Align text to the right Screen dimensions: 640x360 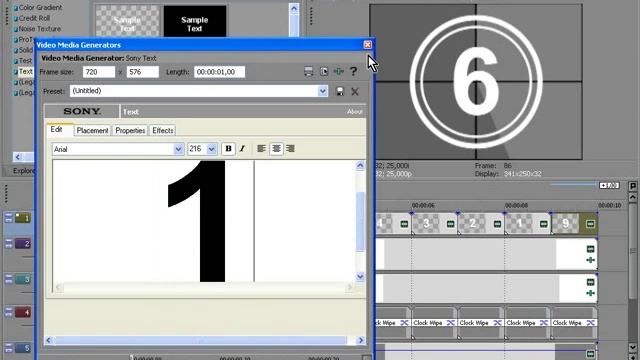pyautogui.click(x=290, y=149)
